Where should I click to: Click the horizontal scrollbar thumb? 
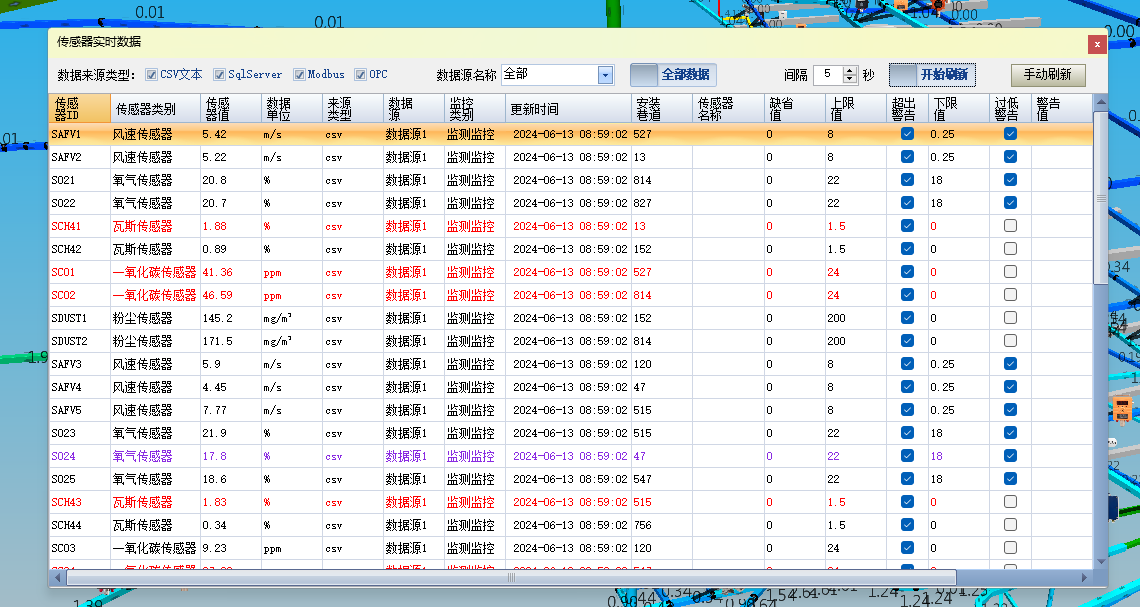511,578
